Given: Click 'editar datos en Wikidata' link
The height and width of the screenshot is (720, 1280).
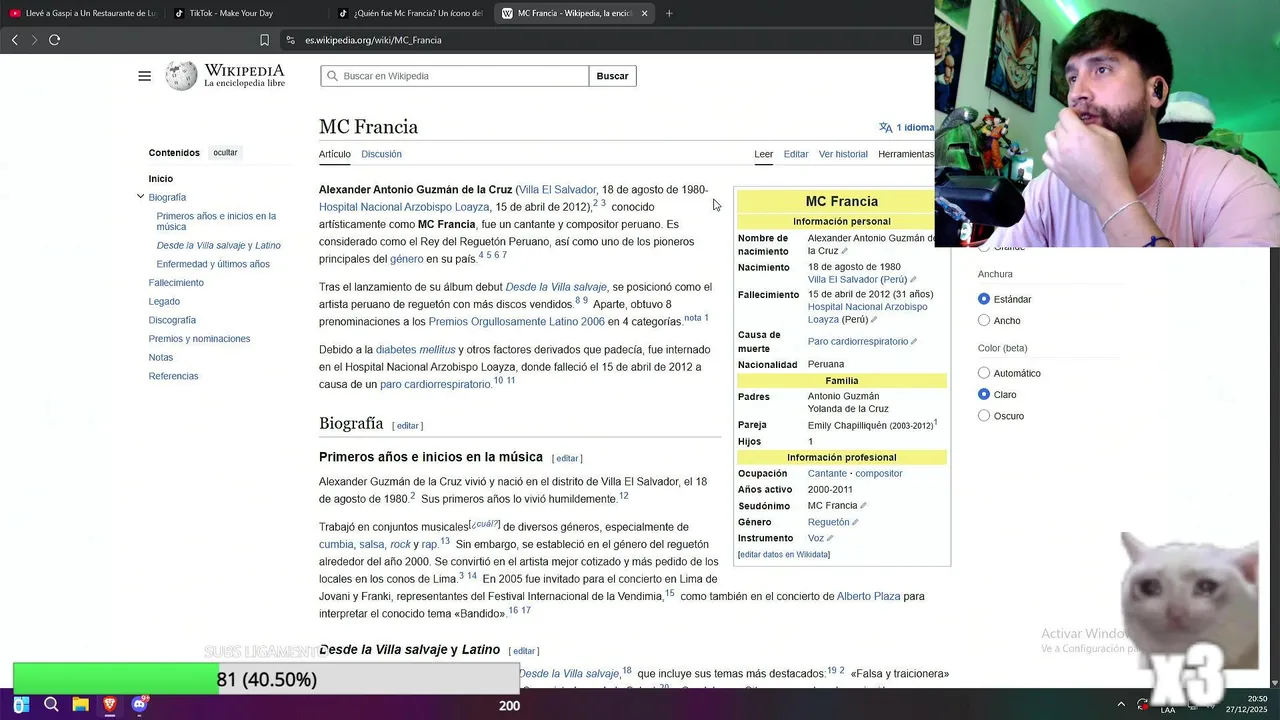Looking at the screenshot, I should click(784, 554).
